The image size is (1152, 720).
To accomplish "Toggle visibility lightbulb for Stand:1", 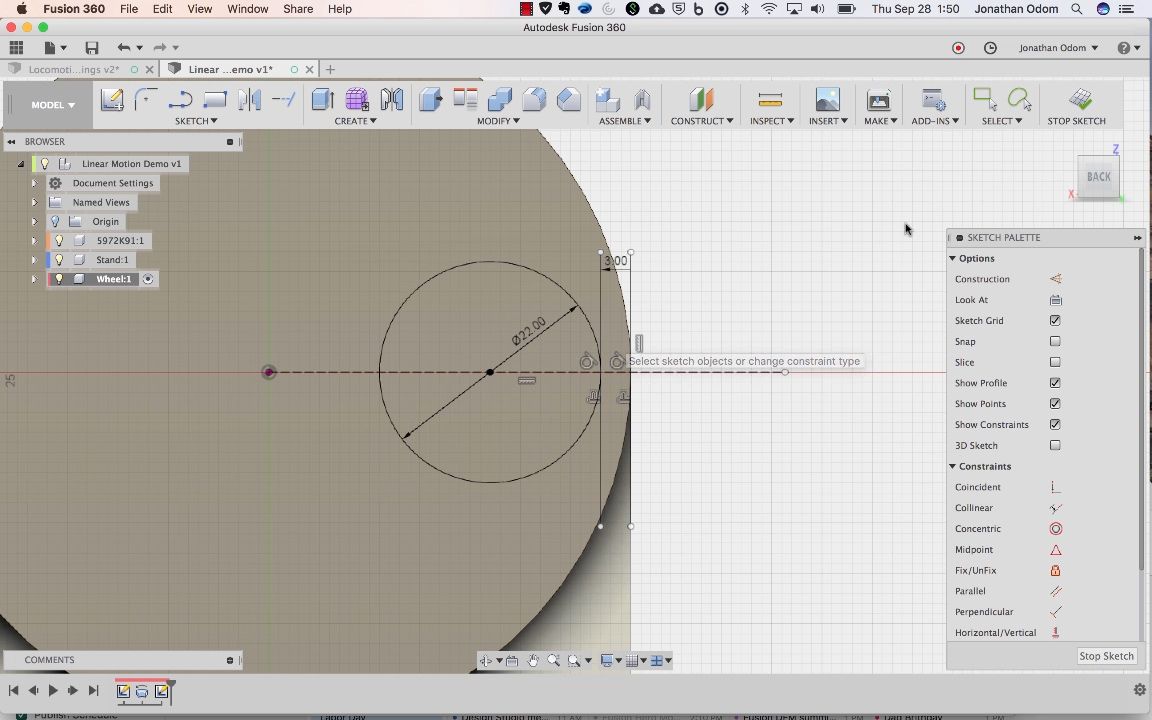I will [59, 260].
